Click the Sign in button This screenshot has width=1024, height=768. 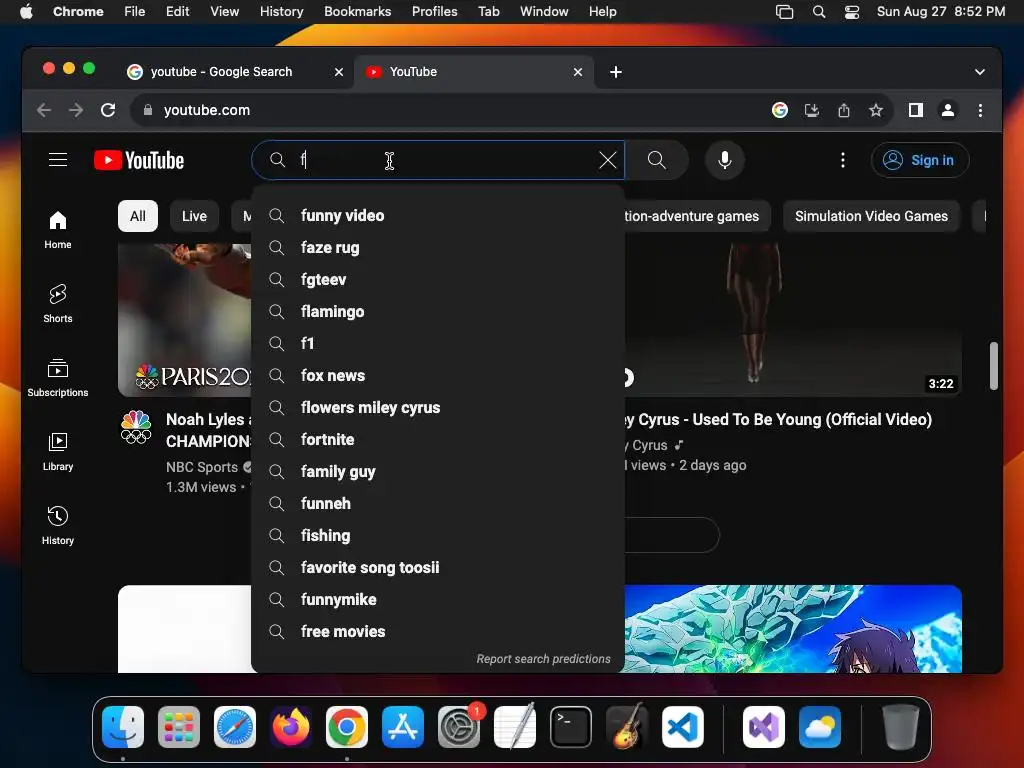click(x=920, y=160)
